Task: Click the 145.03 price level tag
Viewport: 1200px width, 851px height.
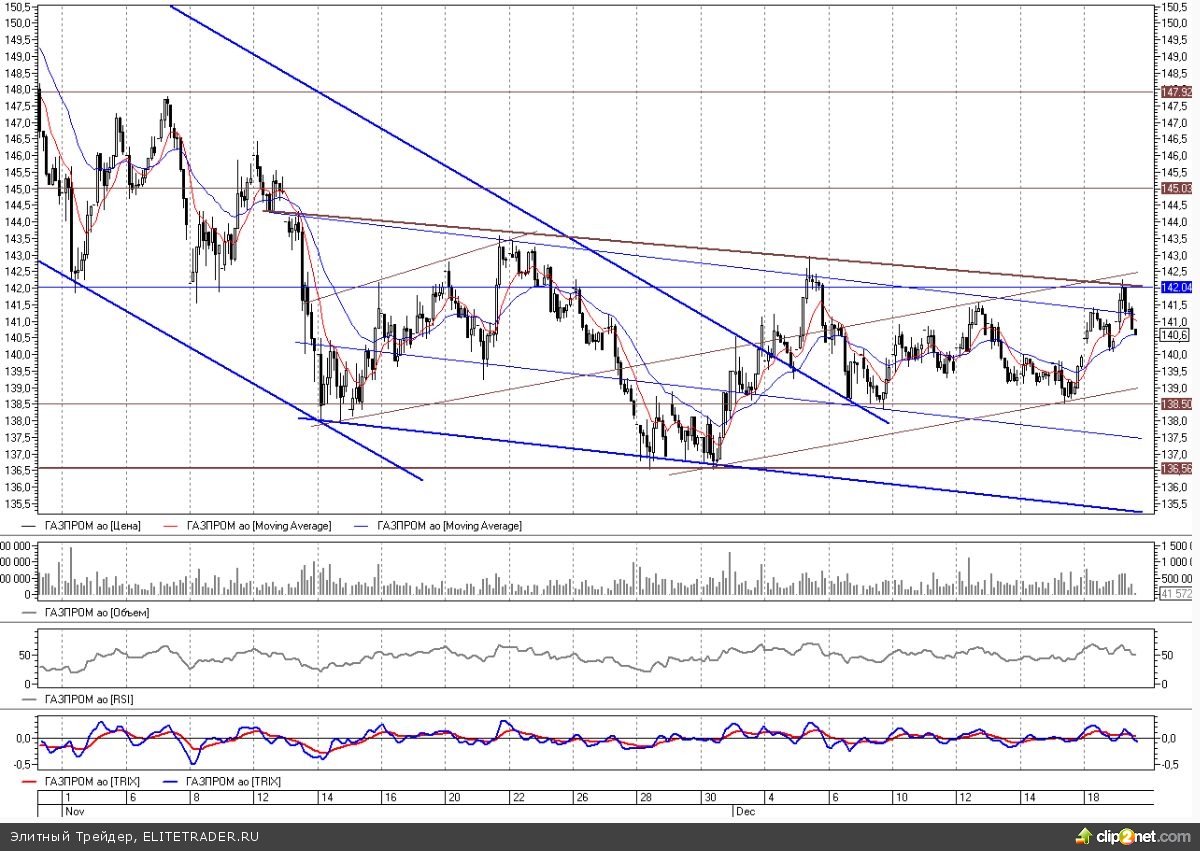Action: 1177,188
